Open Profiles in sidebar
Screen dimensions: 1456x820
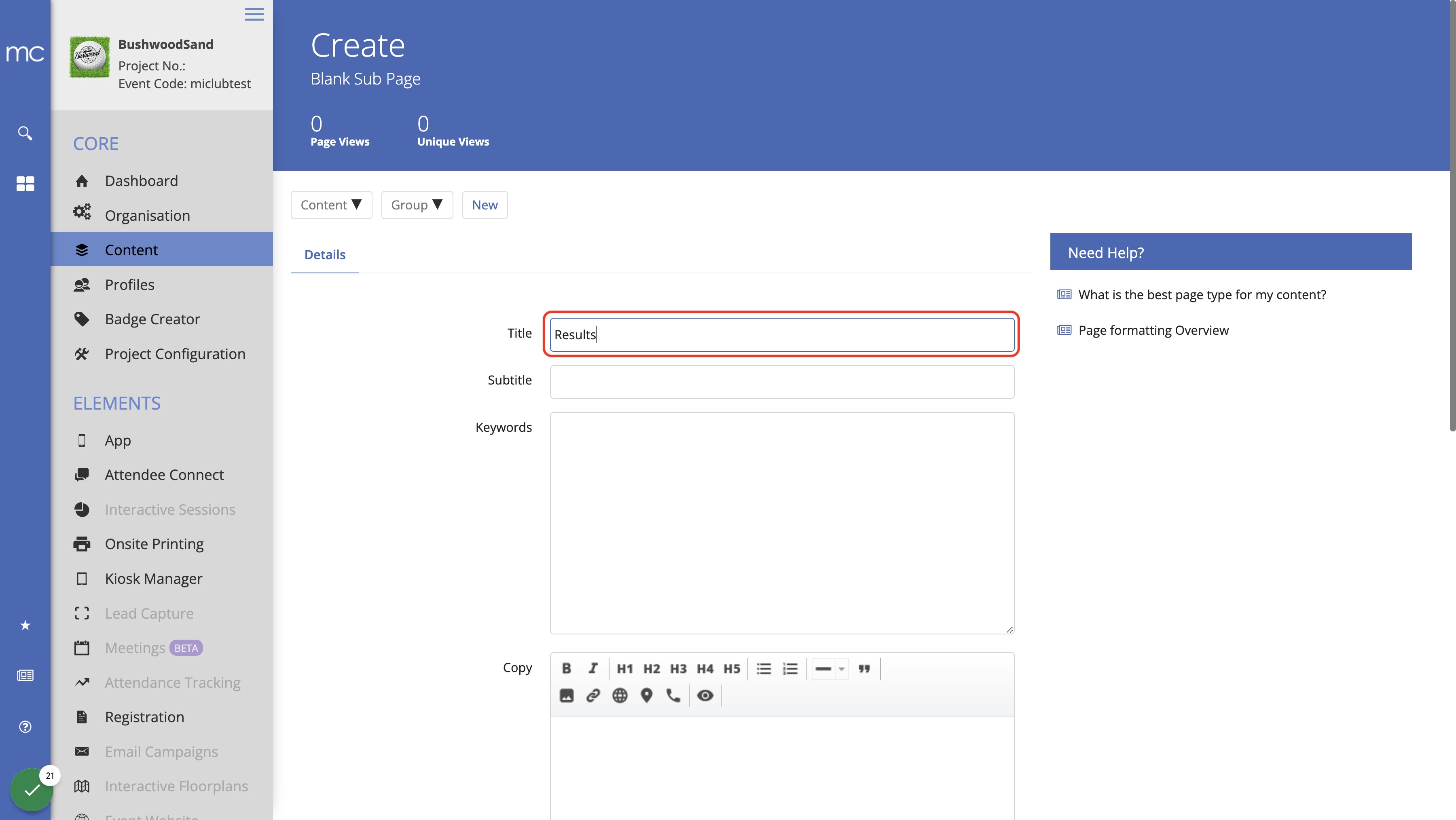click(162, 285)
